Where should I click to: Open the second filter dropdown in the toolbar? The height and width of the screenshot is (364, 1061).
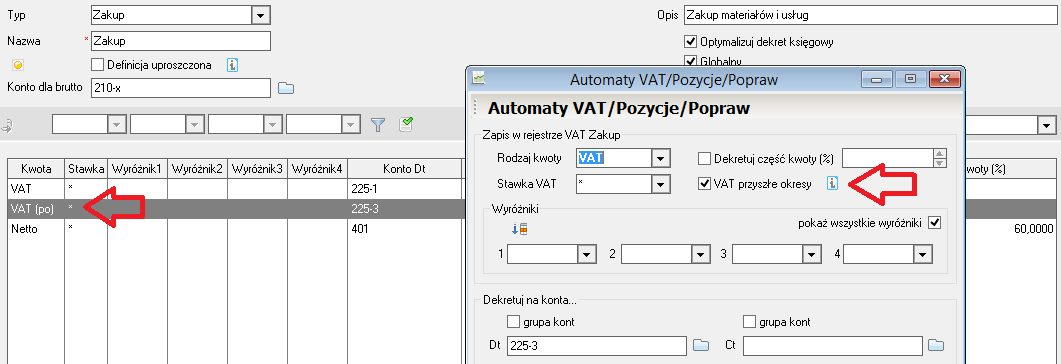point(195,124)
